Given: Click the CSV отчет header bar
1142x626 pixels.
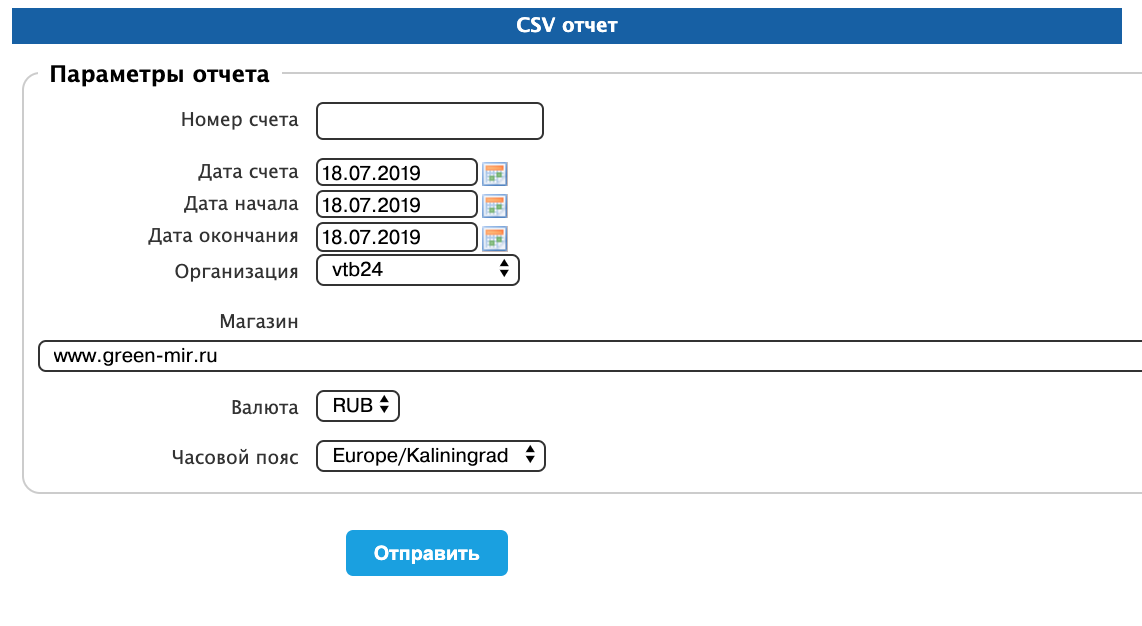Looking at the screenshot, I should click(x=566, y=25).
